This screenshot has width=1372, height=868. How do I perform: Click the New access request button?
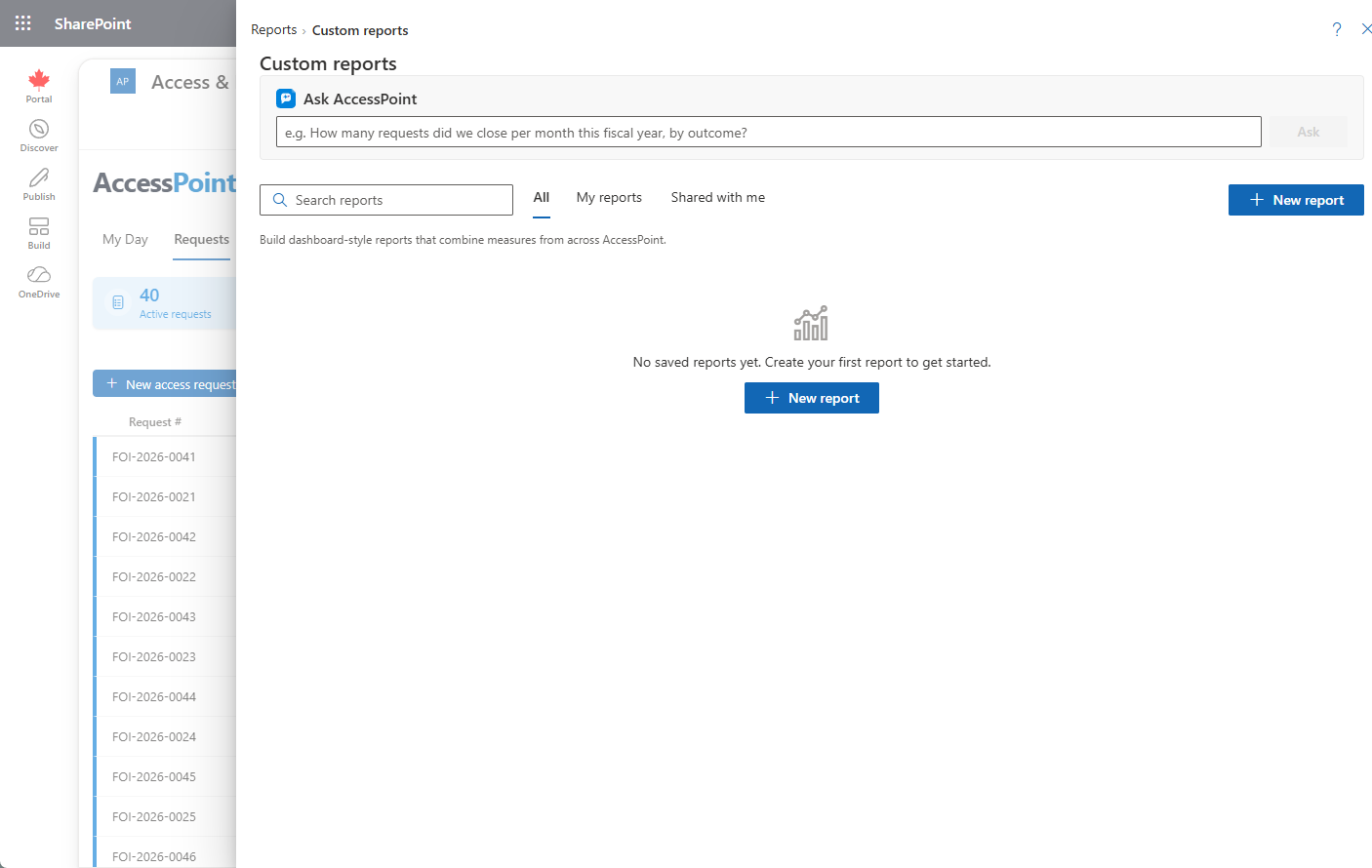tap(165, 384)
